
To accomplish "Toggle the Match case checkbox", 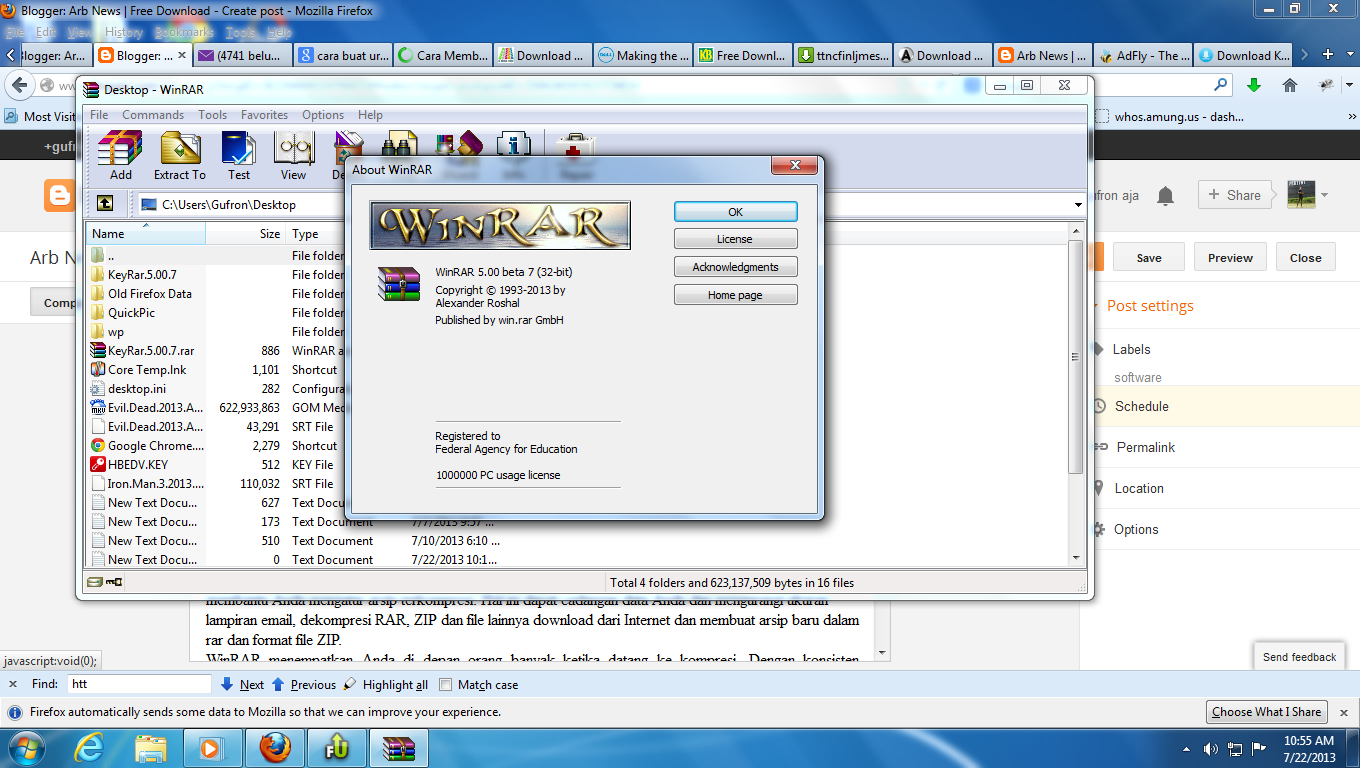I will (x=446, y=685).
